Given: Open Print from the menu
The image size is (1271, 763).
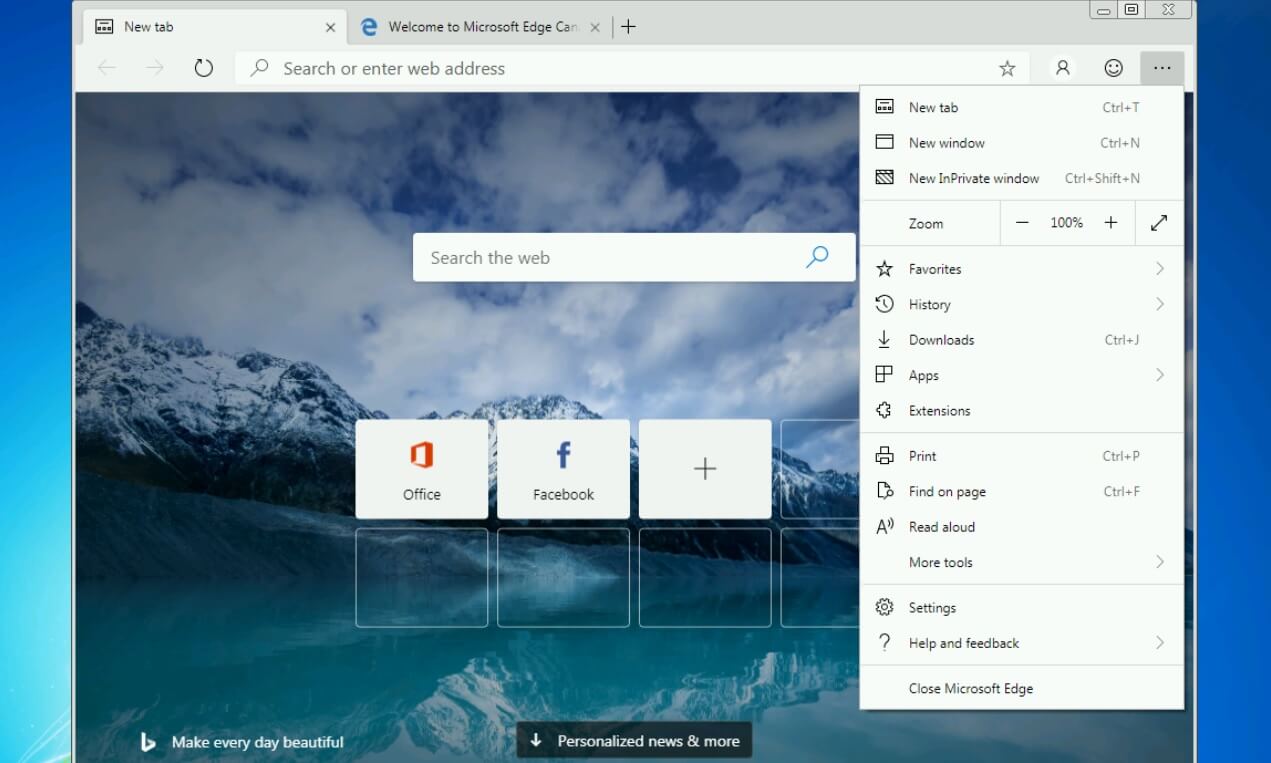Looking at the screenshot, I should click(921, 455).
